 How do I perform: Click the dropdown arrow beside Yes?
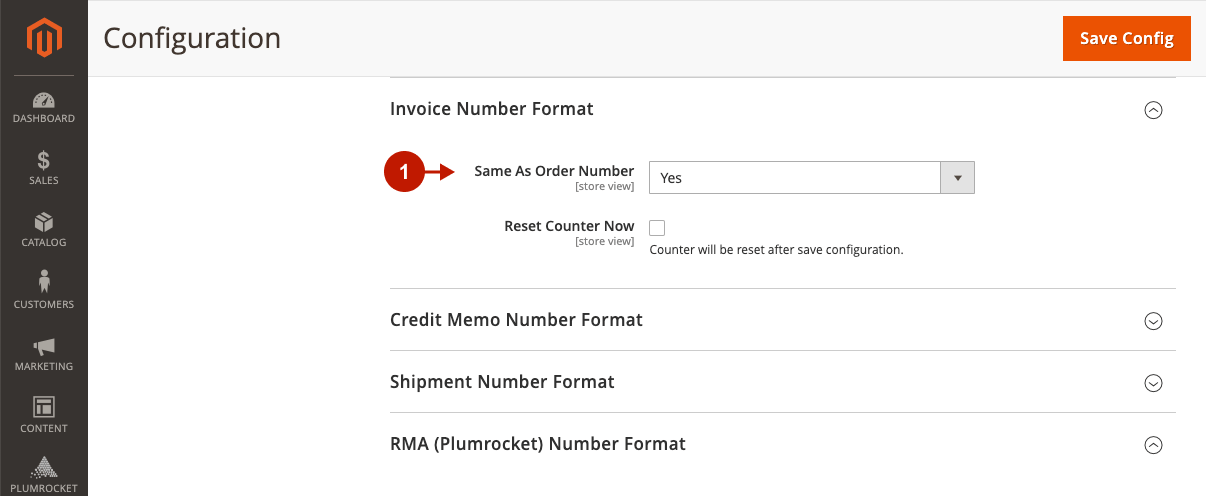click(957, 177)
